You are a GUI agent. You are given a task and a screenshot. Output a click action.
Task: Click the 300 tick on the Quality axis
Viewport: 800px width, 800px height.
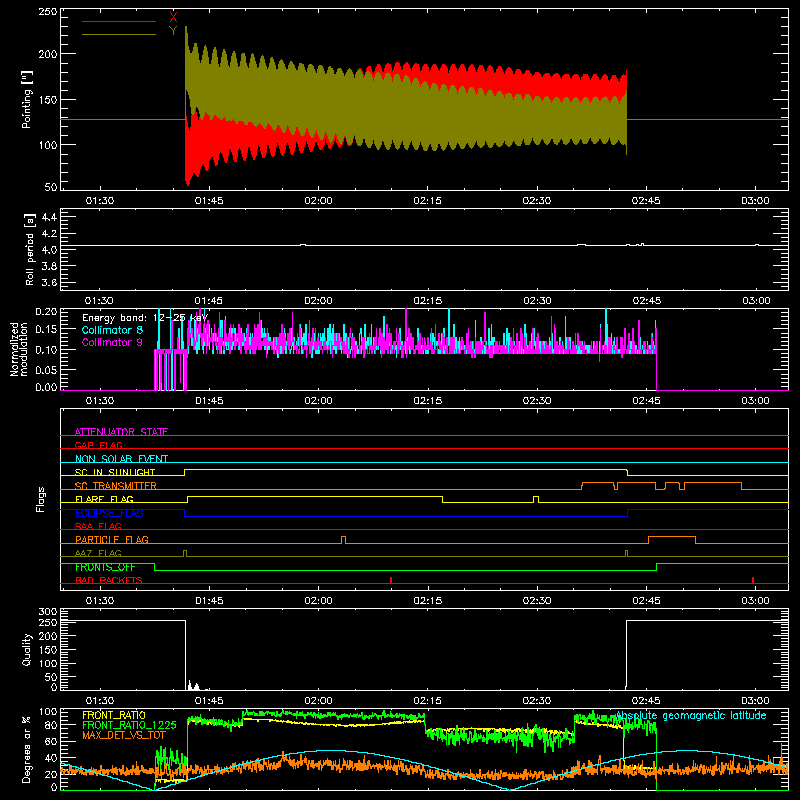[48, 612]
